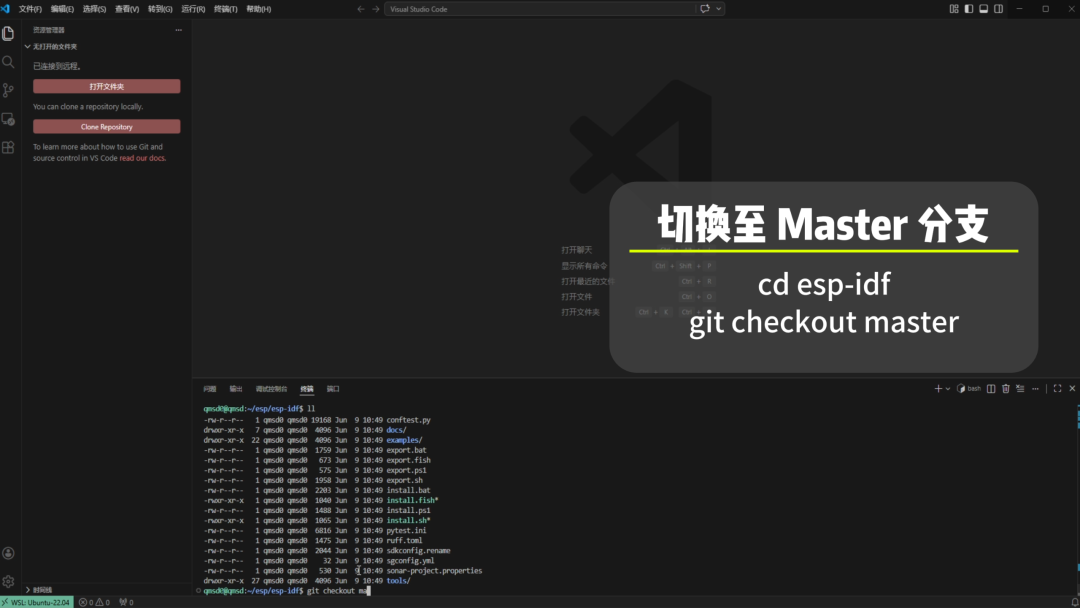Navigate forward with the right arrow
The image size is (1080, 608).
click(x=375, y=9)
